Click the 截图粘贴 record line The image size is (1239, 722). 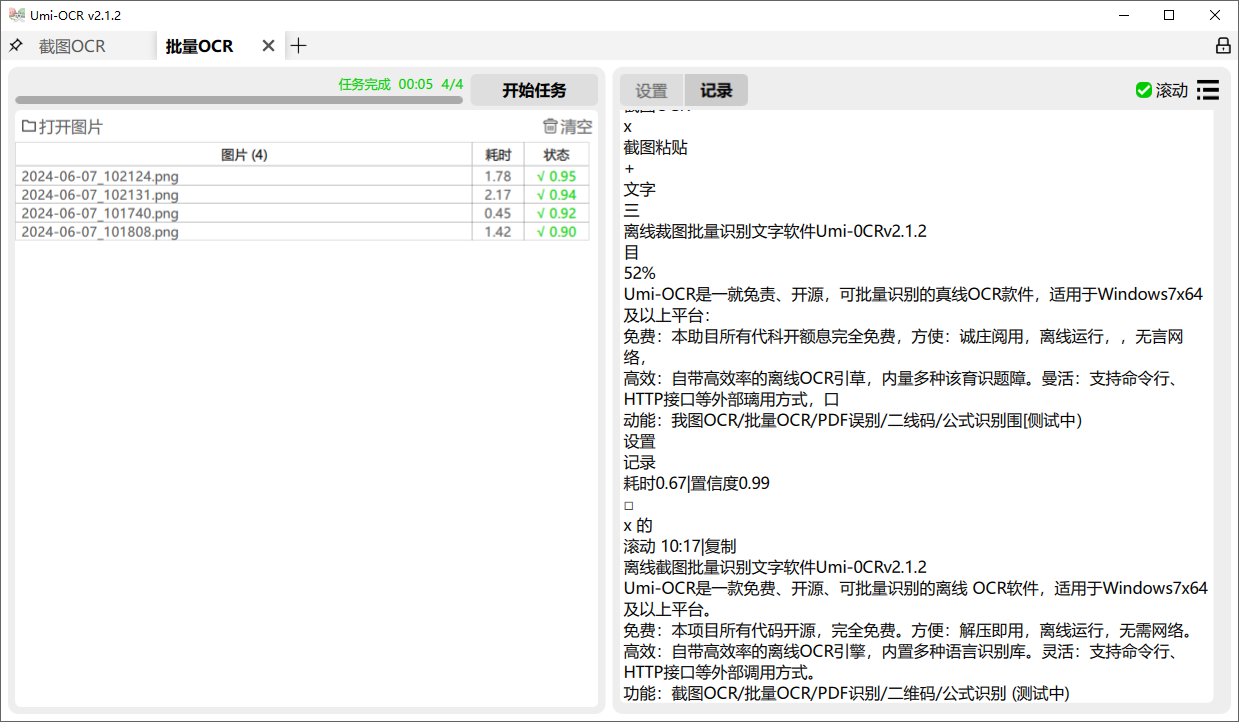pos(656,147)
